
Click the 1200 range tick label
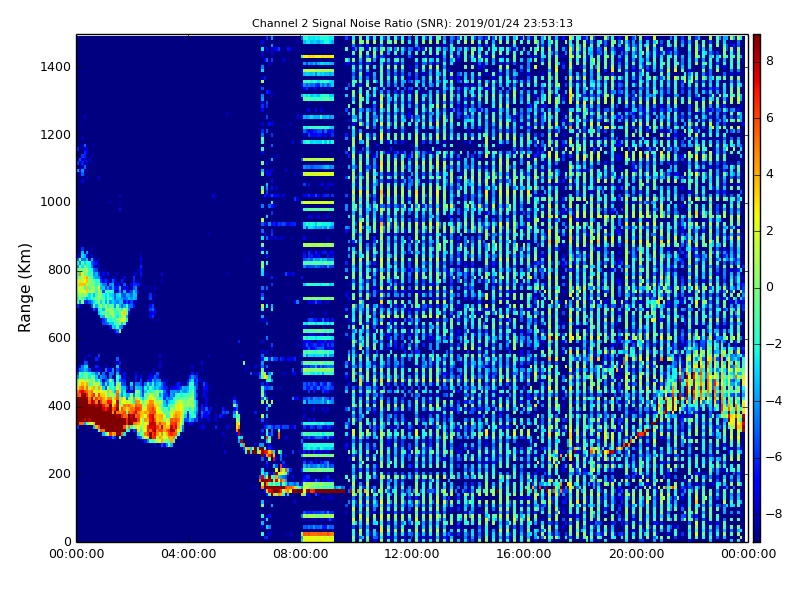[56, 135]
